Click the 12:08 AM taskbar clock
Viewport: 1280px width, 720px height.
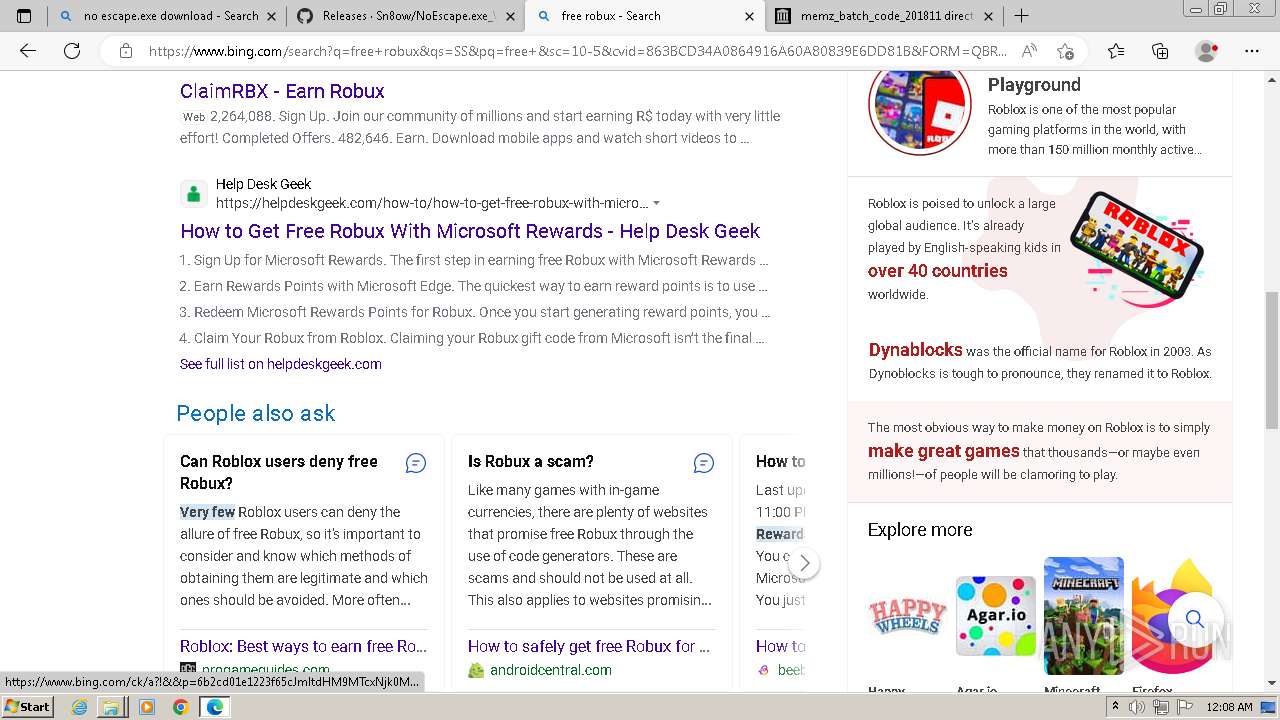1229,707
